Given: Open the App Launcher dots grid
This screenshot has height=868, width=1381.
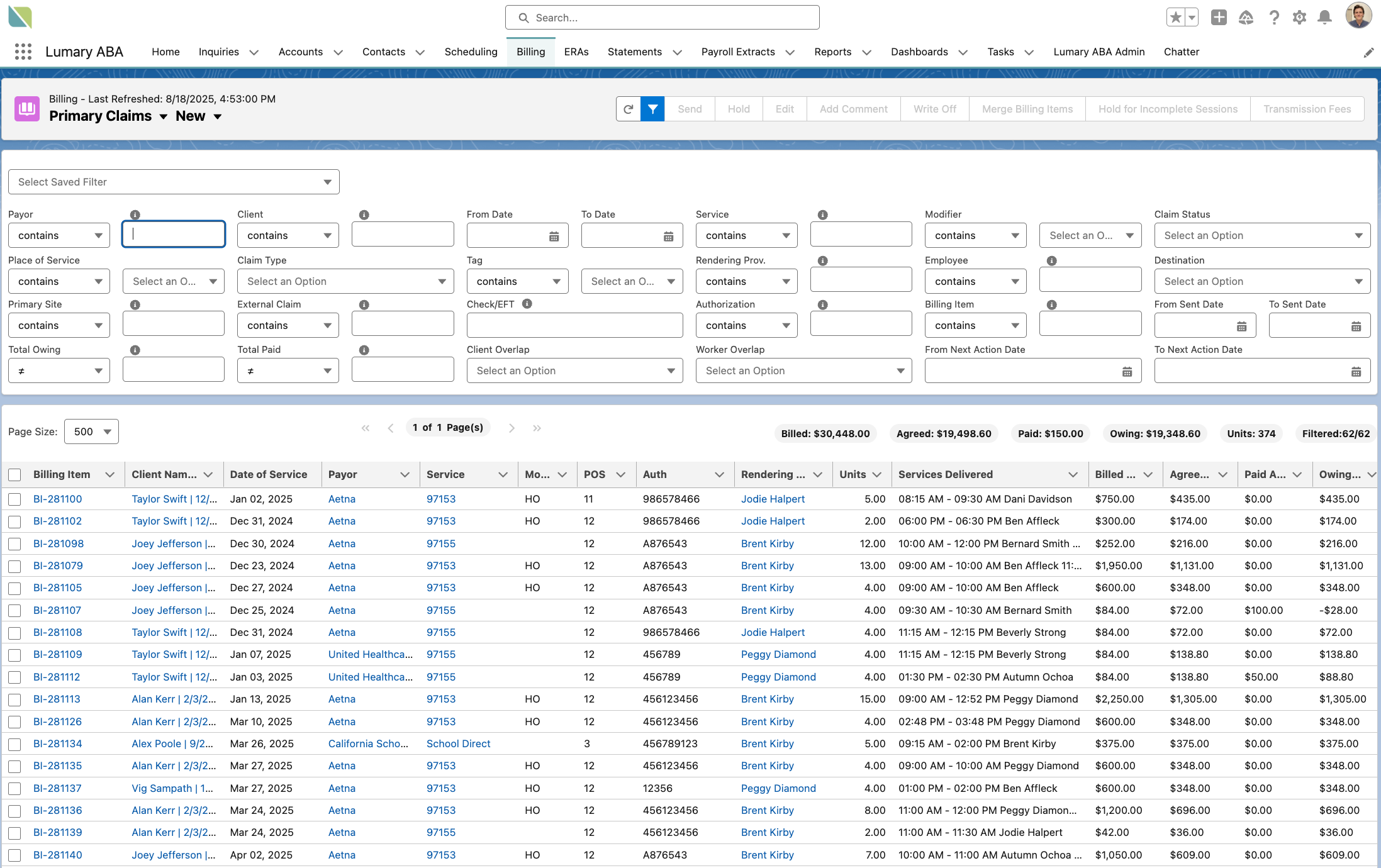Looking at the screenshot, I should coord(23,52).
